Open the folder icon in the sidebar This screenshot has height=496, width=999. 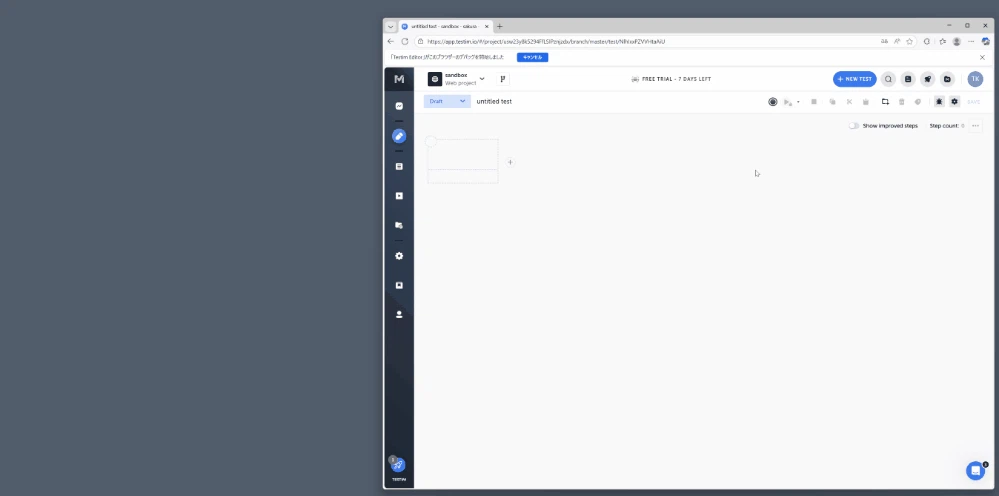tap(399, 225)
